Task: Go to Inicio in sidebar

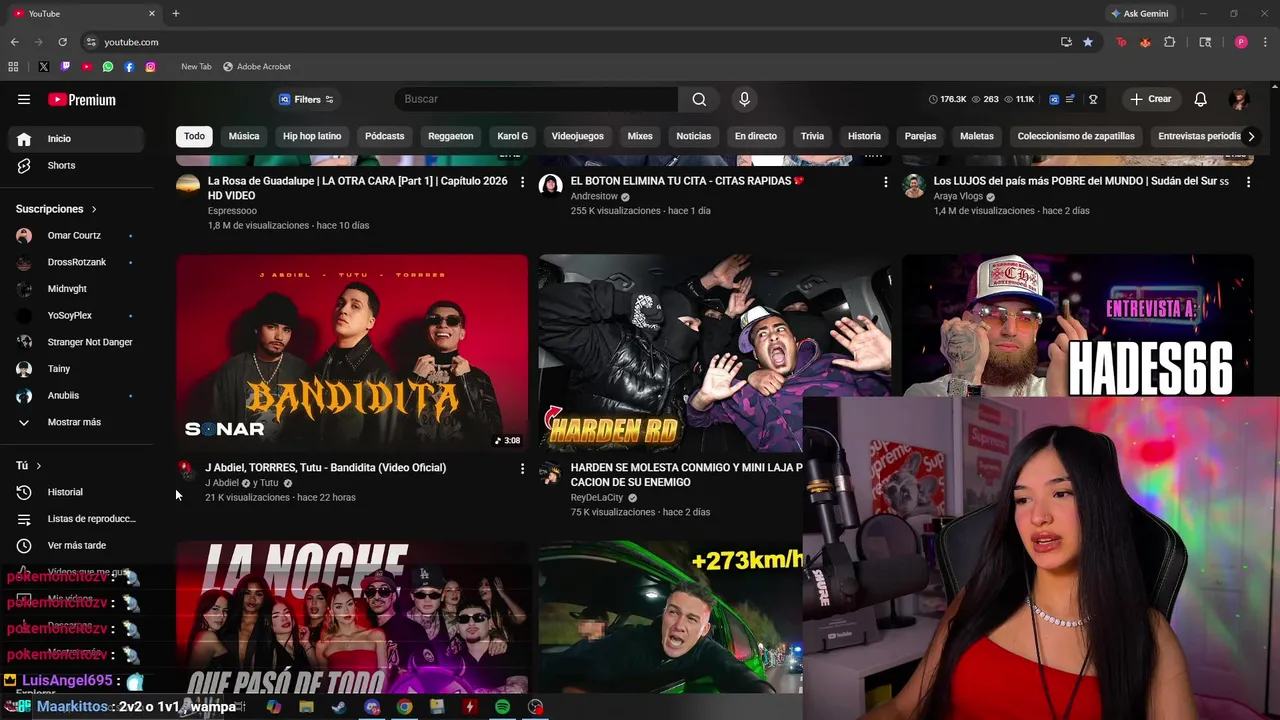Action: point(76,139)
